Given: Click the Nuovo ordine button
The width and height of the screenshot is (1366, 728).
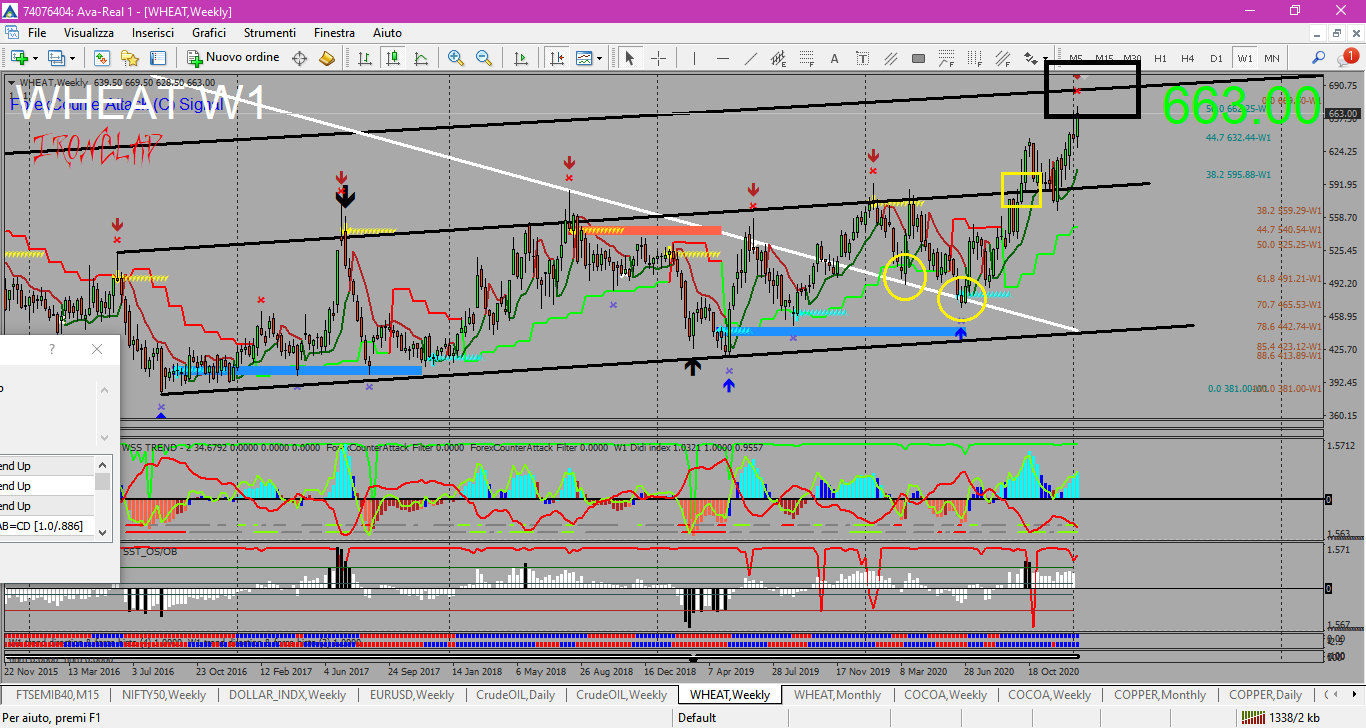Looking at the screenshot, I should click(x=233, y=58).
